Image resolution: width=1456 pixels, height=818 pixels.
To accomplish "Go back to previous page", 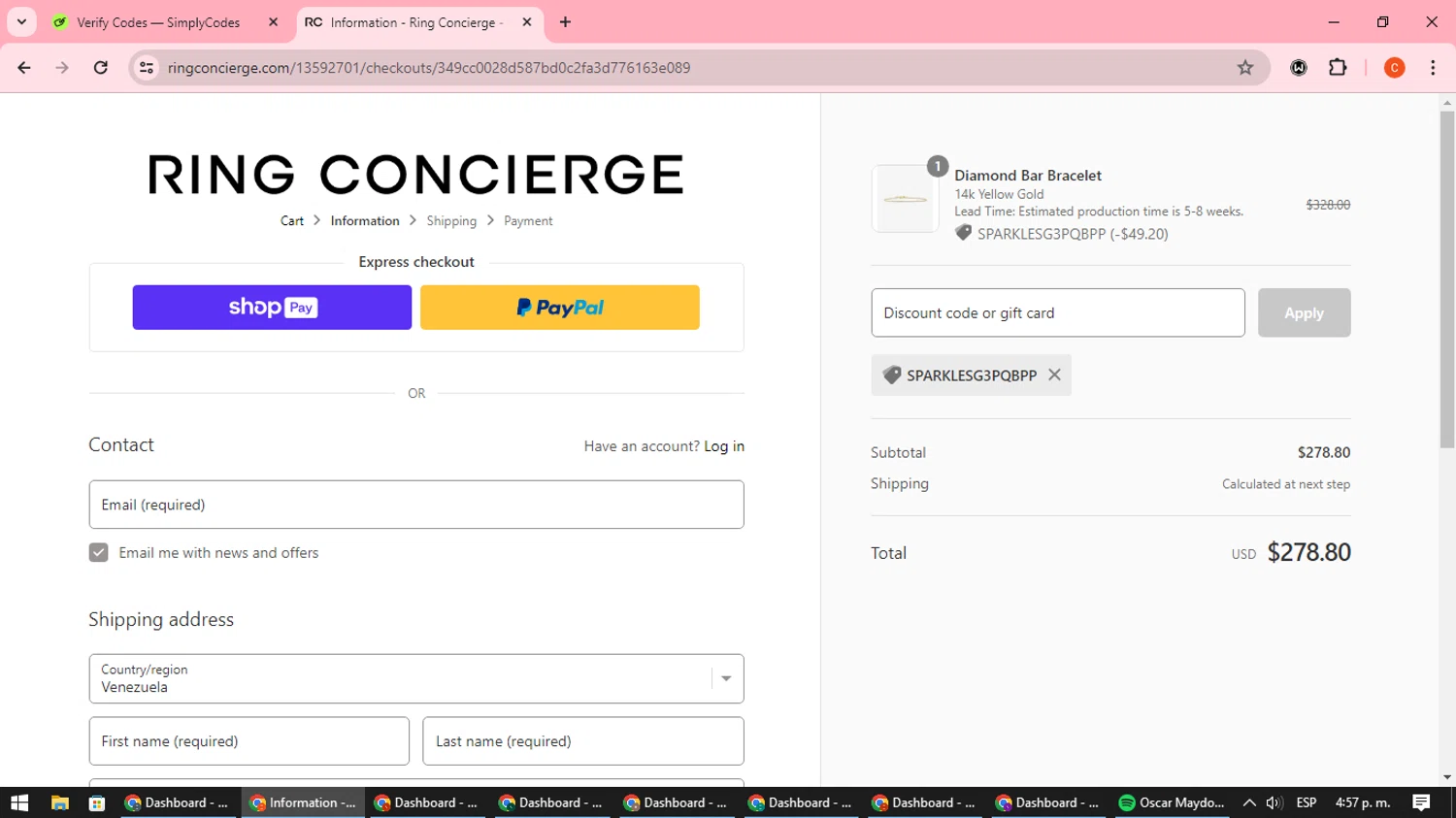I will [24, 68].
